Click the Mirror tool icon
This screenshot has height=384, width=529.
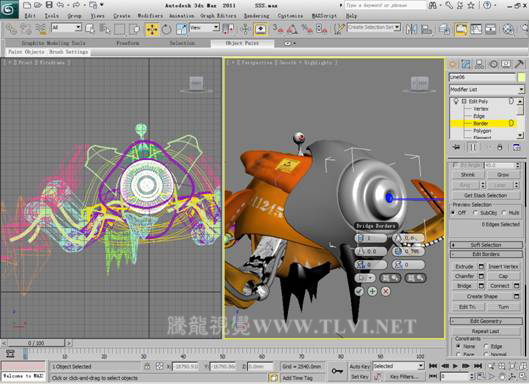pos(411,29)
